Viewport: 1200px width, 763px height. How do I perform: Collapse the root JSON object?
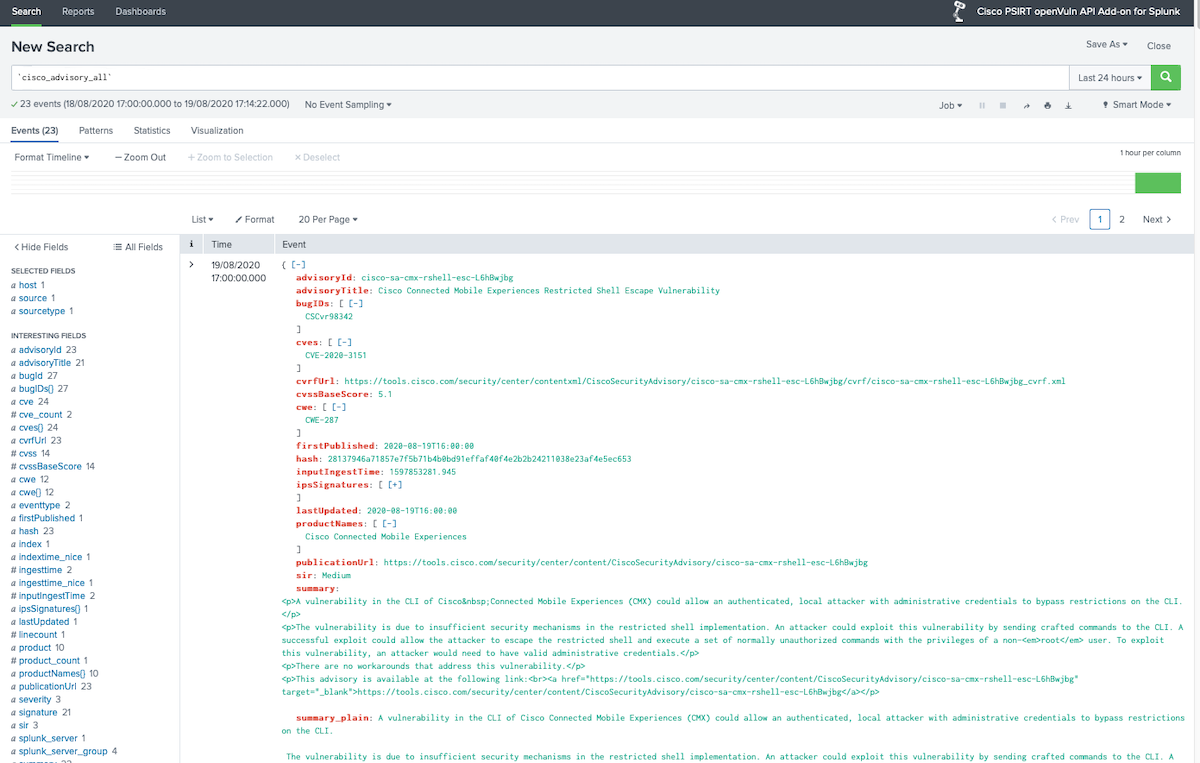pos(299,264)
